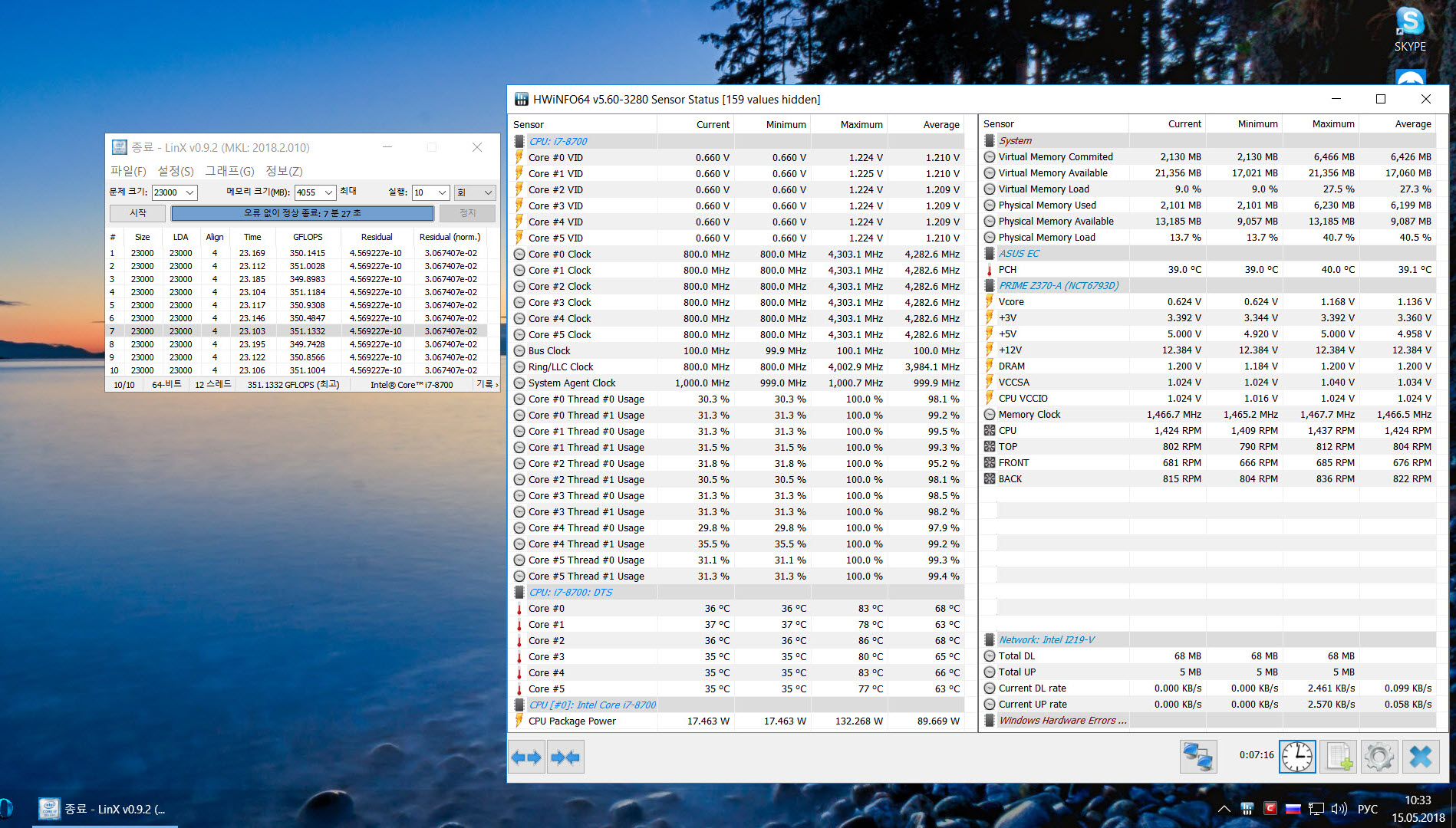Click the BACK fan icon

990,478
